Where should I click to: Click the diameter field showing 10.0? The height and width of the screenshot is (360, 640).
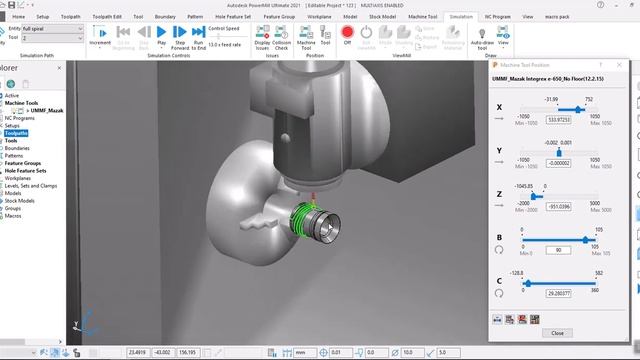(x=412, y=353)
